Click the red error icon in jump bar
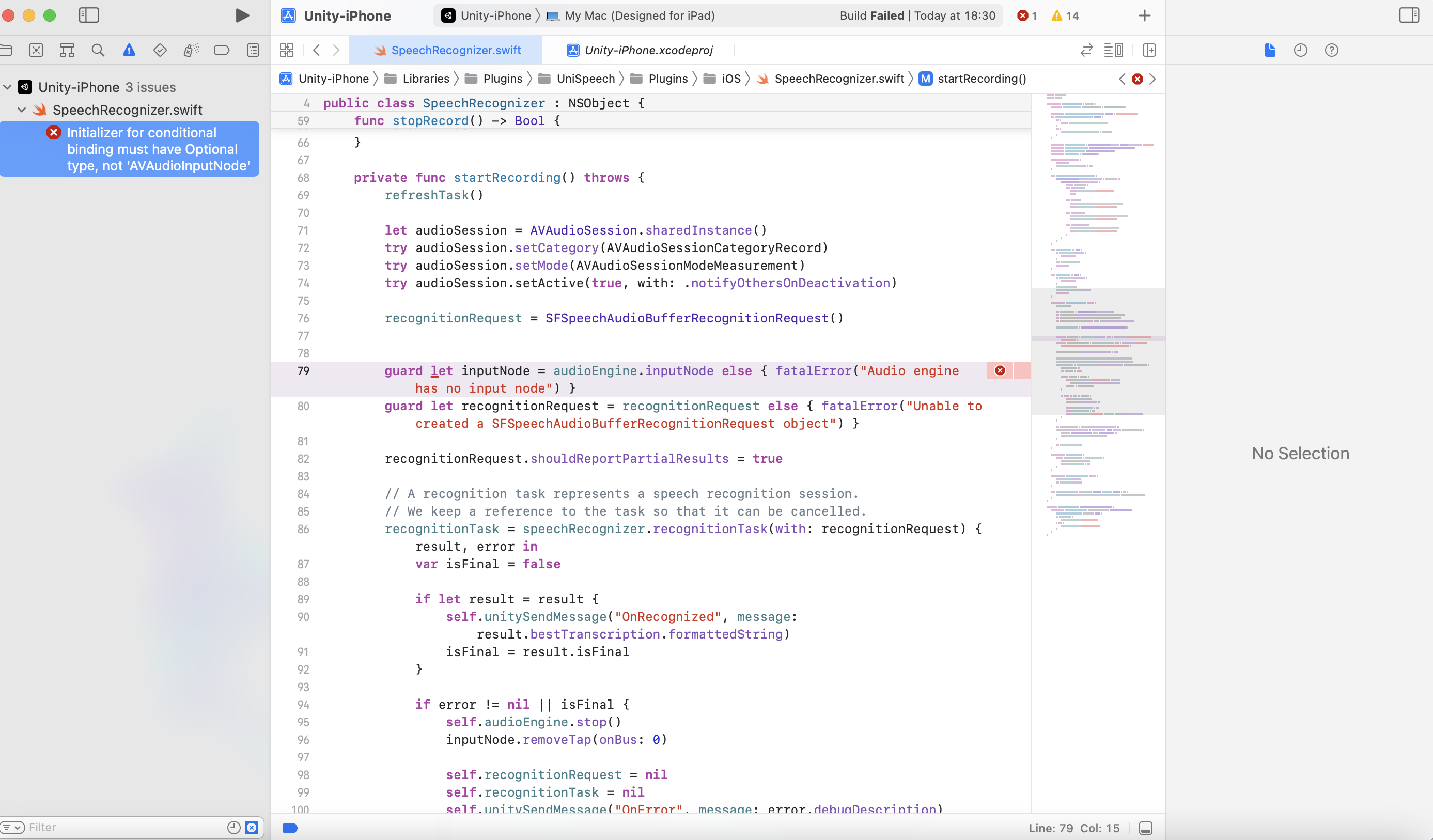The image size is (1433, 840). tap(1138, 79)
